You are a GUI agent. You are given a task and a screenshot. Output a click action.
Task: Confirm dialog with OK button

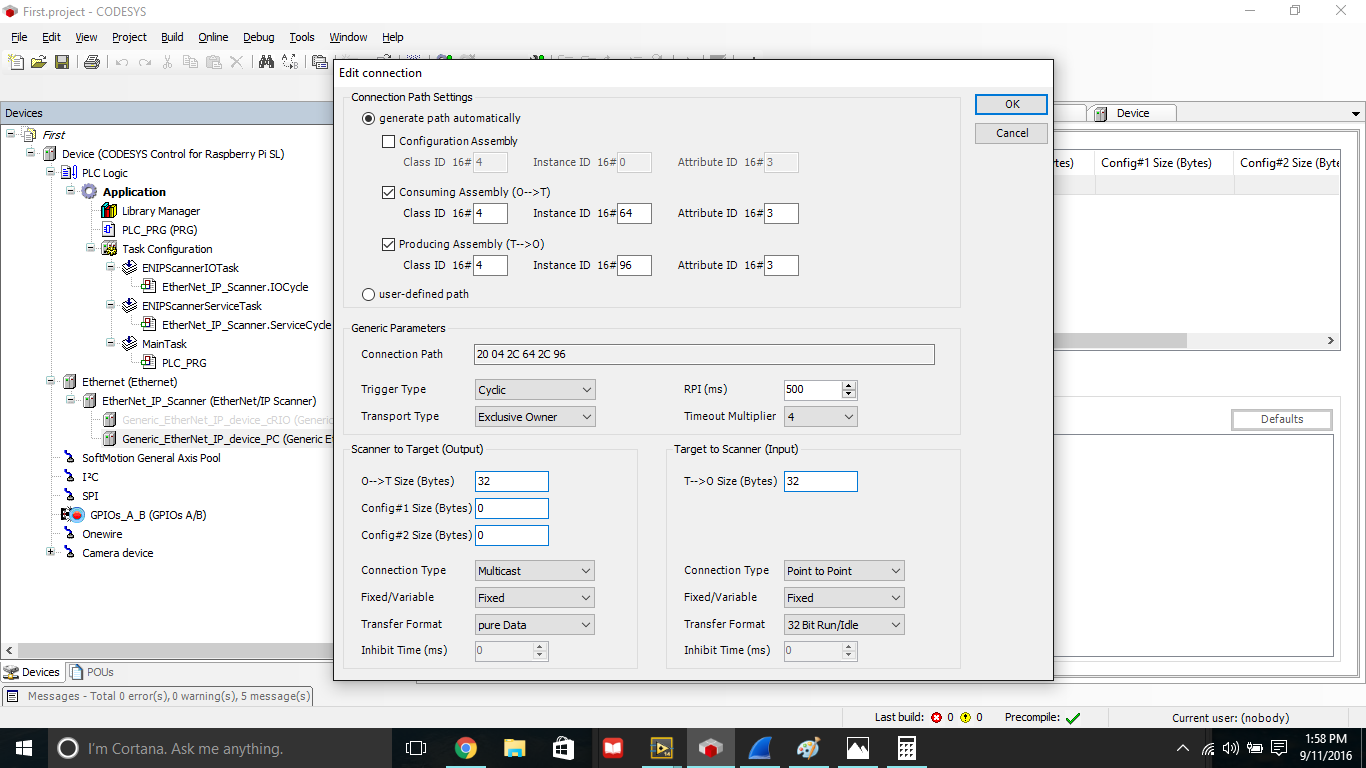1012,104
